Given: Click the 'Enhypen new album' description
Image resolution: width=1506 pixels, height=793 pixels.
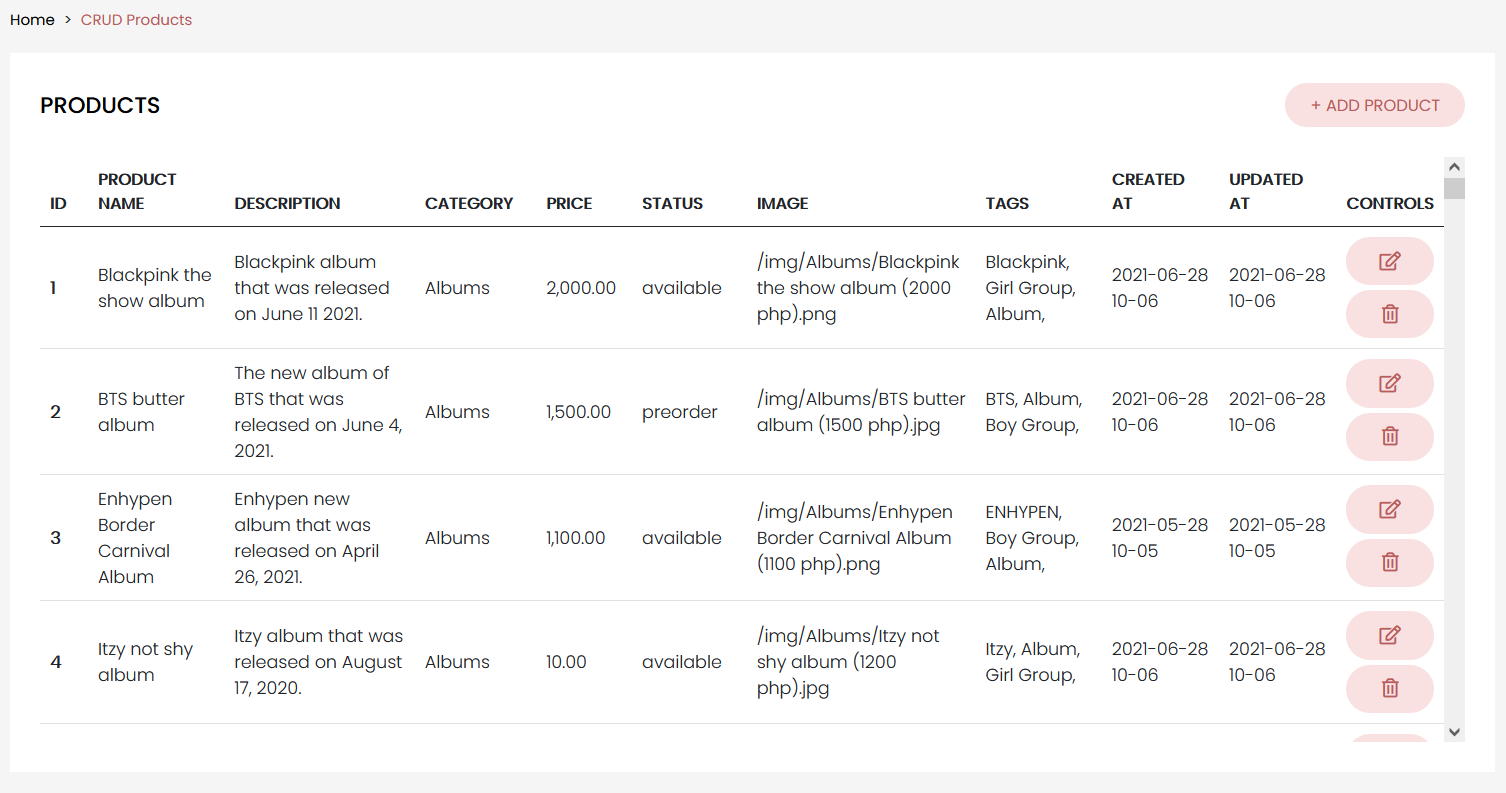Looking at the screenshot, I should tap(307, 538).
